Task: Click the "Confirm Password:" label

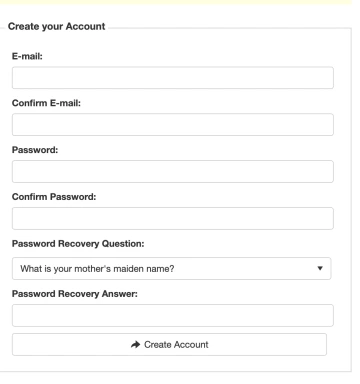Action: pos(54,197)
